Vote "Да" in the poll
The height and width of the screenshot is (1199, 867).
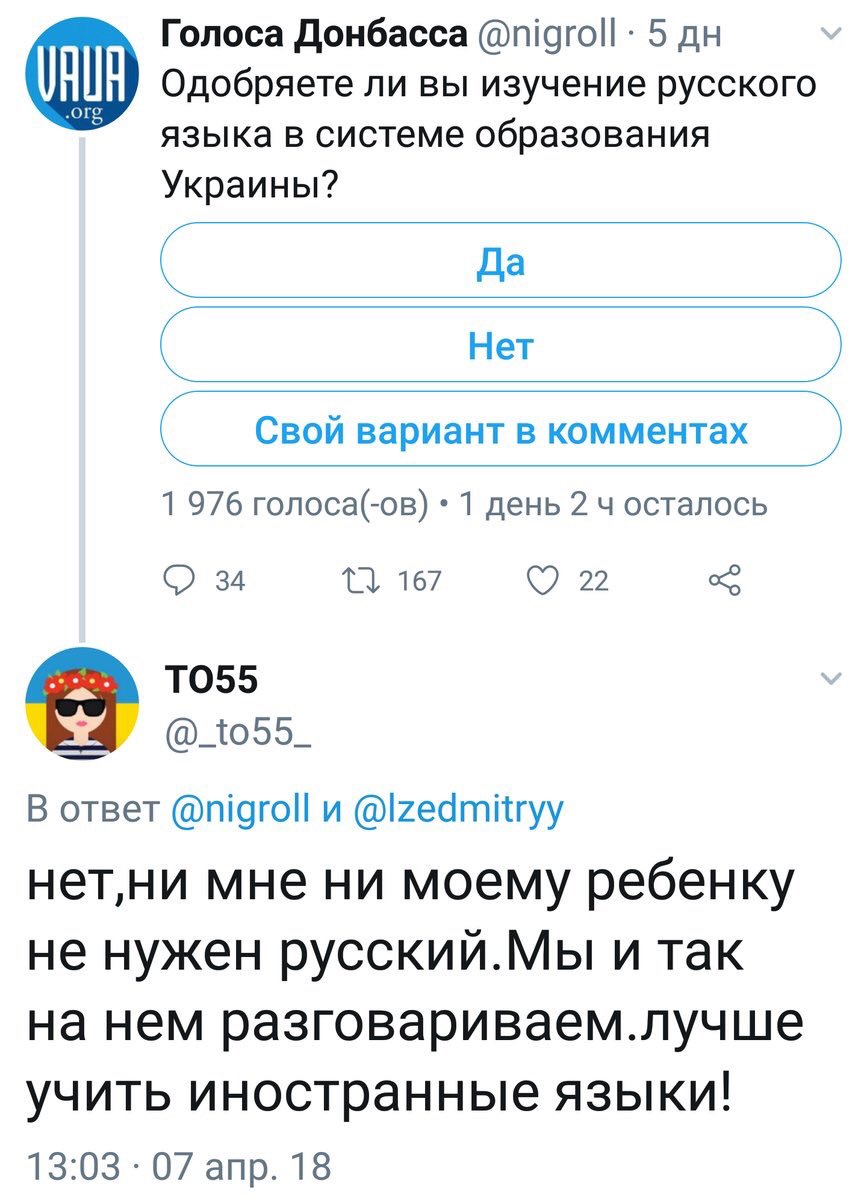click(x=499, y=262)
